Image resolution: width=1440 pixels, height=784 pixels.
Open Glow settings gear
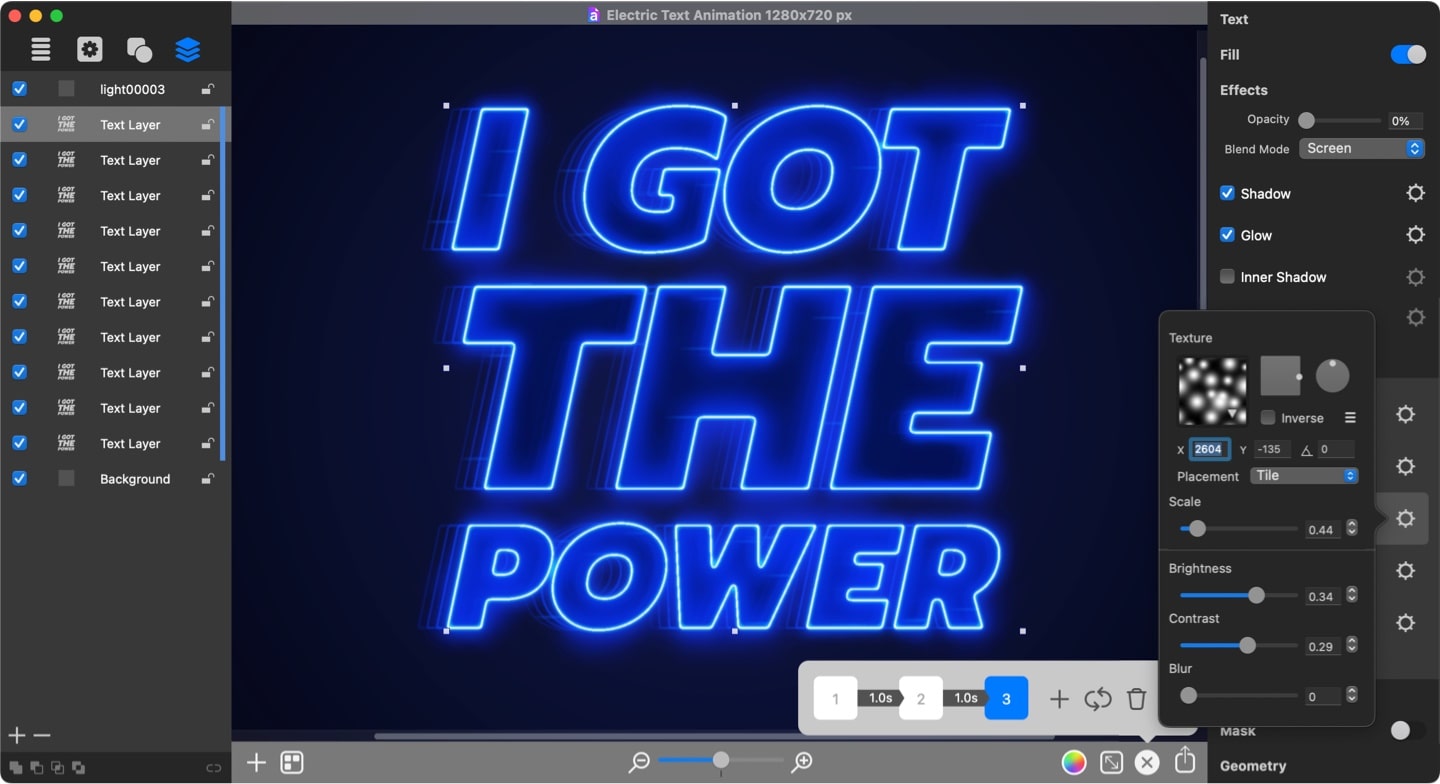pyautogui.click(x=1415, y=235)
